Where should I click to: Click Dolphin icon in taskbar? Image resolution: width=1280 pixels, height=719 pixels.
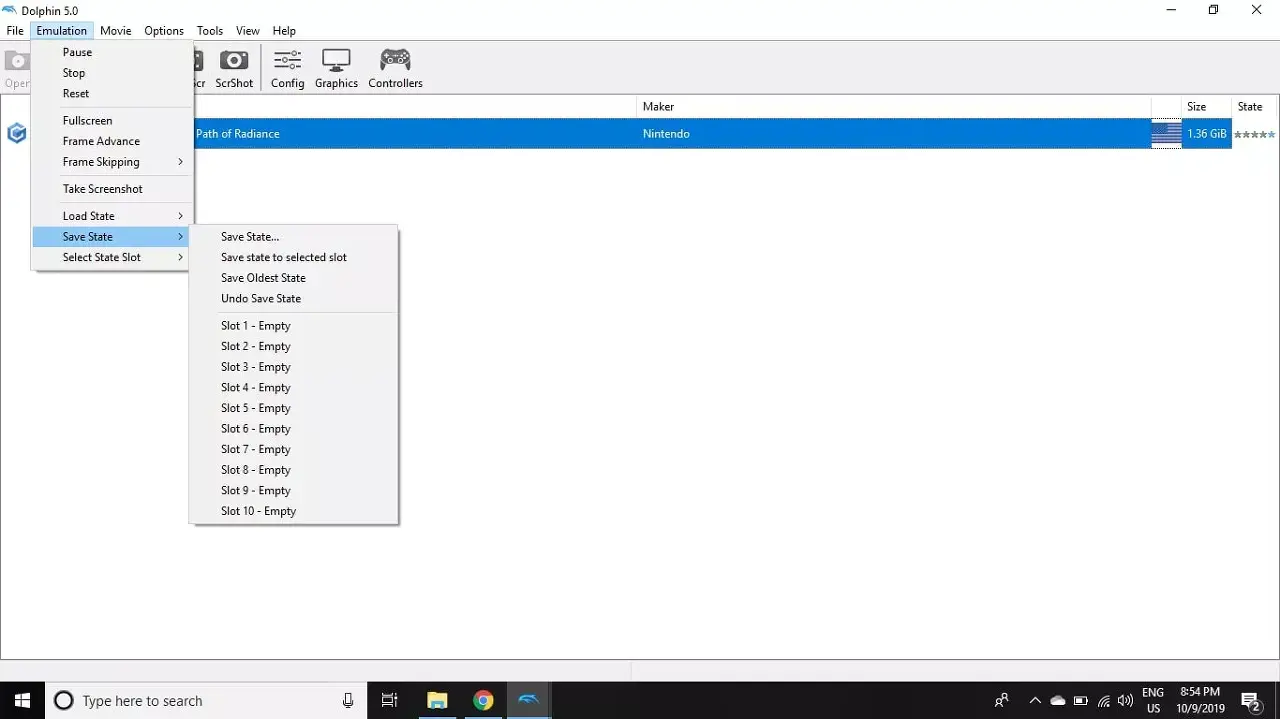click(529, 700)
